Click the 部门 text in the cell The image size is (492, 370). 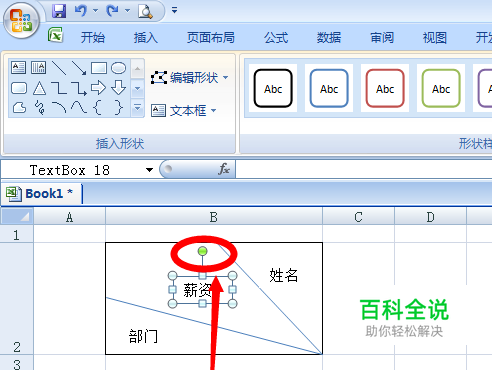(x=143, y=336)
